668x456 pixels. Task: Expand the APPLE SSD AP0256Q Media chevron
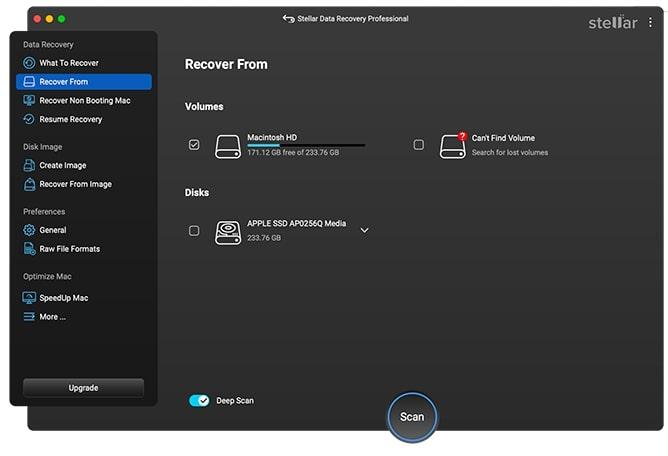(x=364, y=230)
